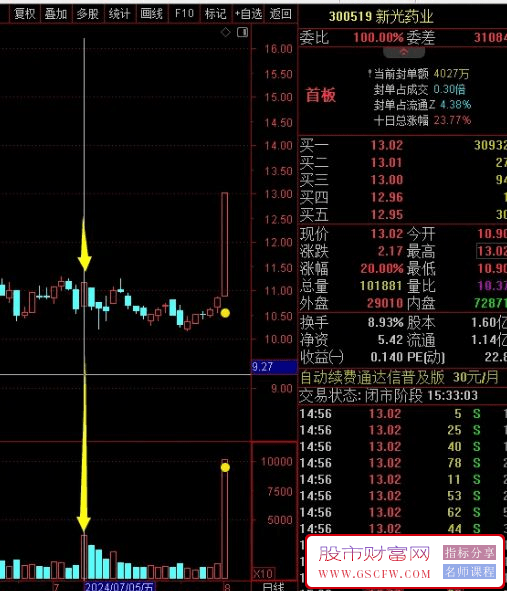Viewport: 507px width, 591px height.
Task: Select the 多股 multi-stock view
Action: click(x=87, y=14)
